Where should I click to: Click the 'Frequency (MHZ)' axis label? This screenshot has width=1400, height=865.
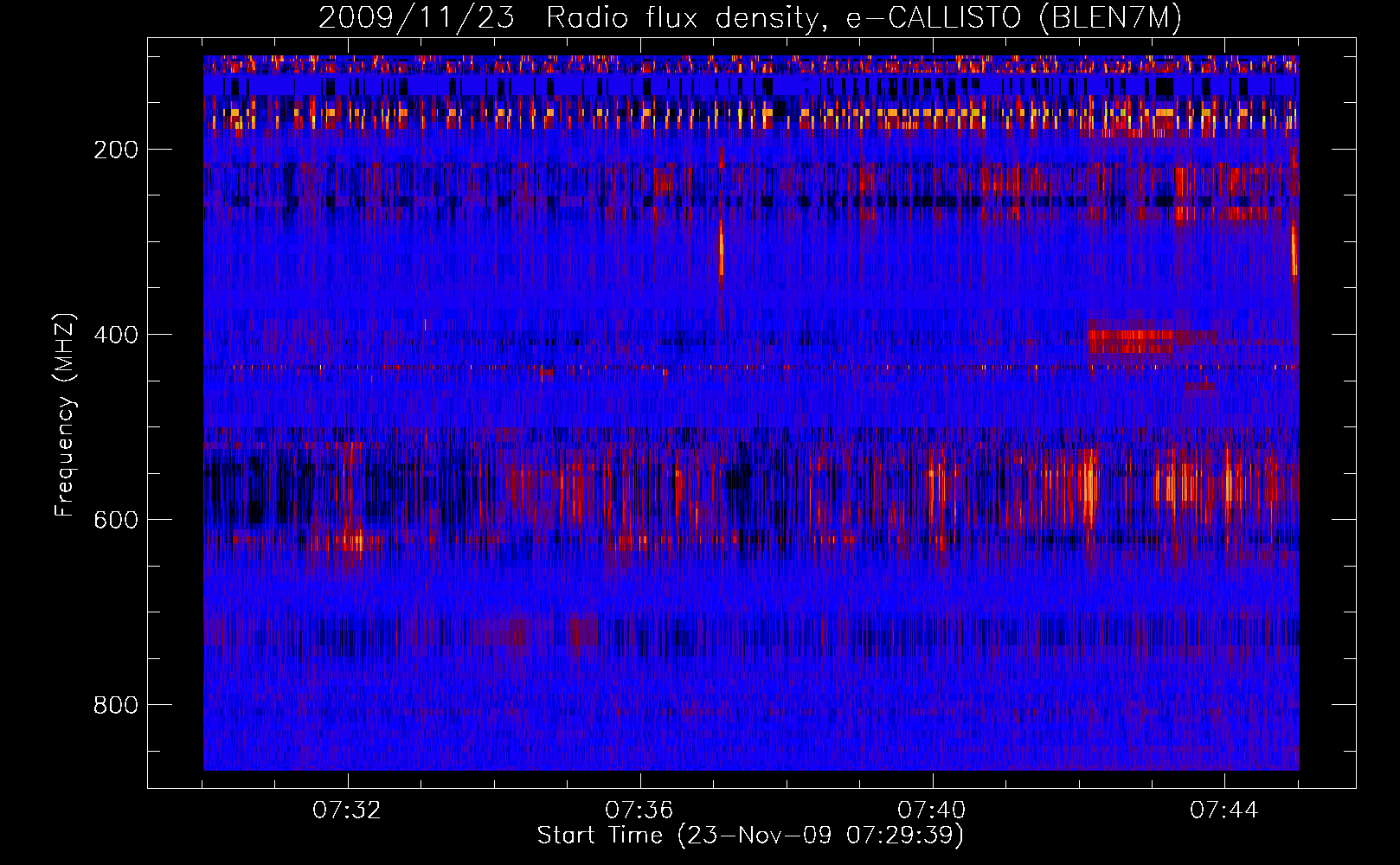click(x=64, y=415)
